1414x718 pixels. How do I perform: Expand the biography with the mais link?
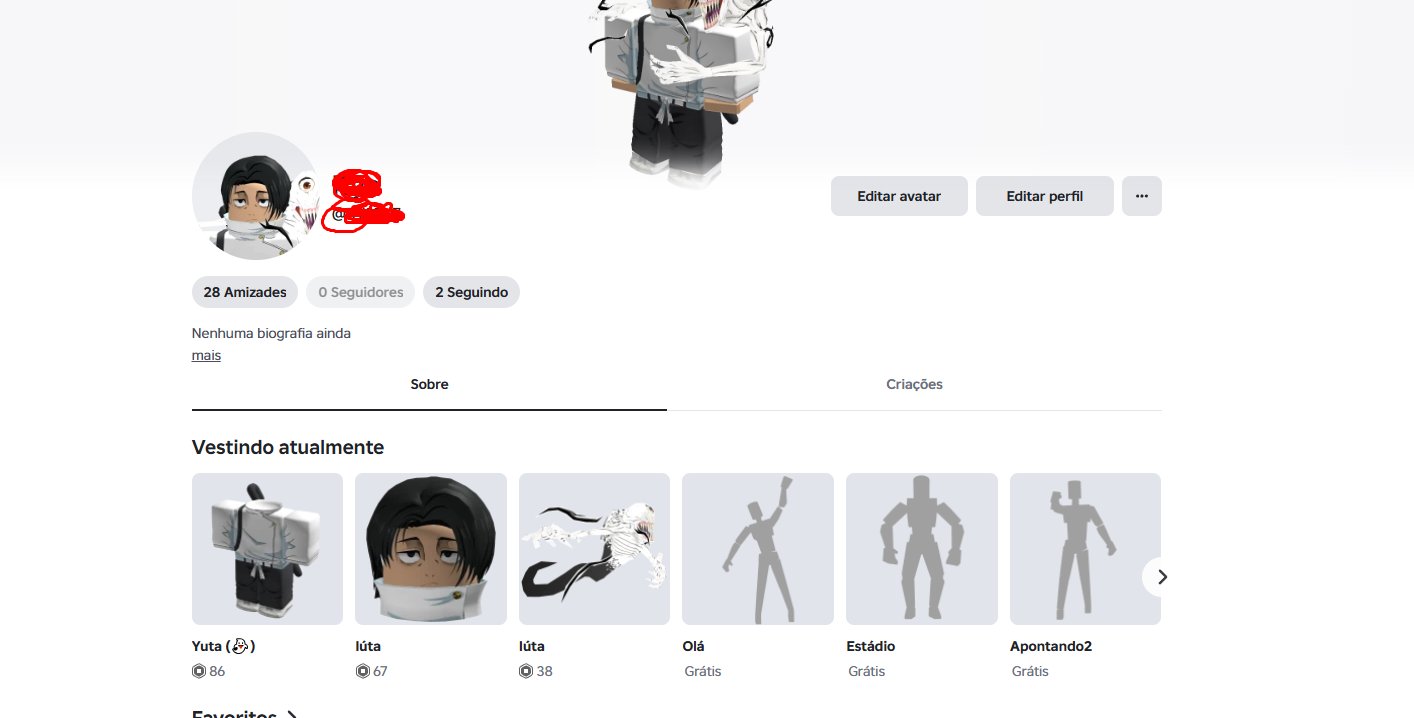tap(206, 355)
